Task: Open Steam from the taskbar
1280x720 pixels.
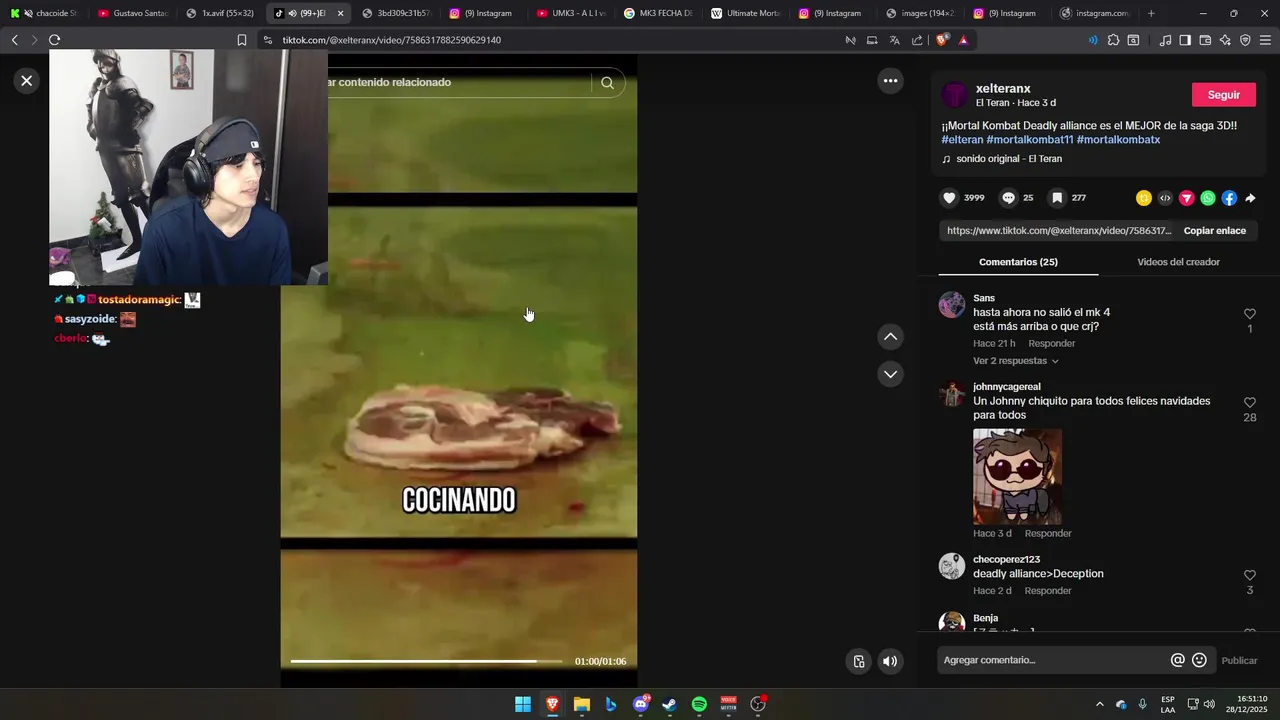Action: pos(670,705)
